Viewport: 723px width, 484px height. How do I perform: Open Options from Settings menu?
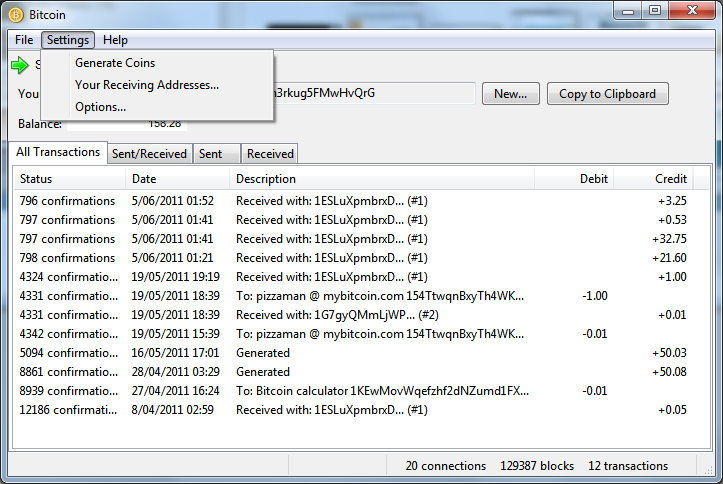100,107
